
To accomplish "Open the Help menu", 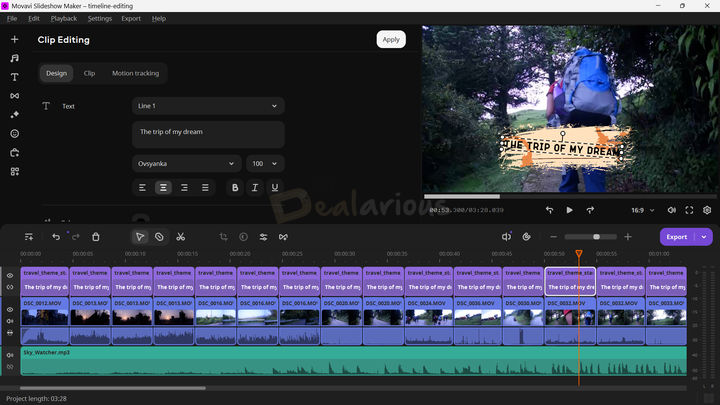I will click(x=159, y=18).
